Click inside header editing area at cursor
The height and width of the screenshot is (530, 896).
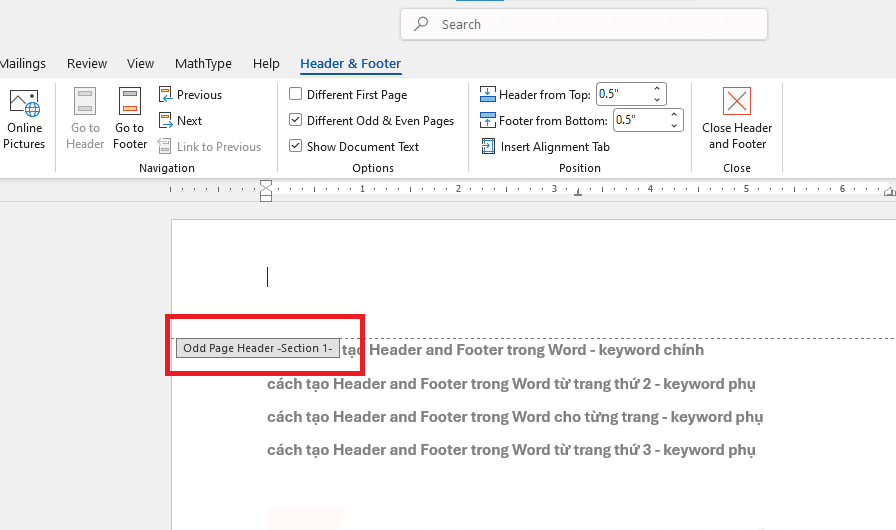pyautogui.click(x=267, y=277)
